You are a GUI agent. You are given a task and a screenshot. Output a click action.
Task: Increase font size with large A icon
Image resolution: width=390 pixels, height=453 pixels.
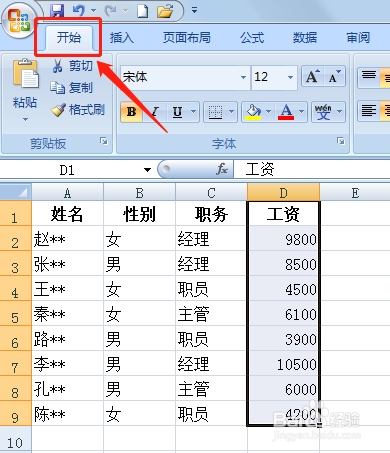tap(313, 77)
